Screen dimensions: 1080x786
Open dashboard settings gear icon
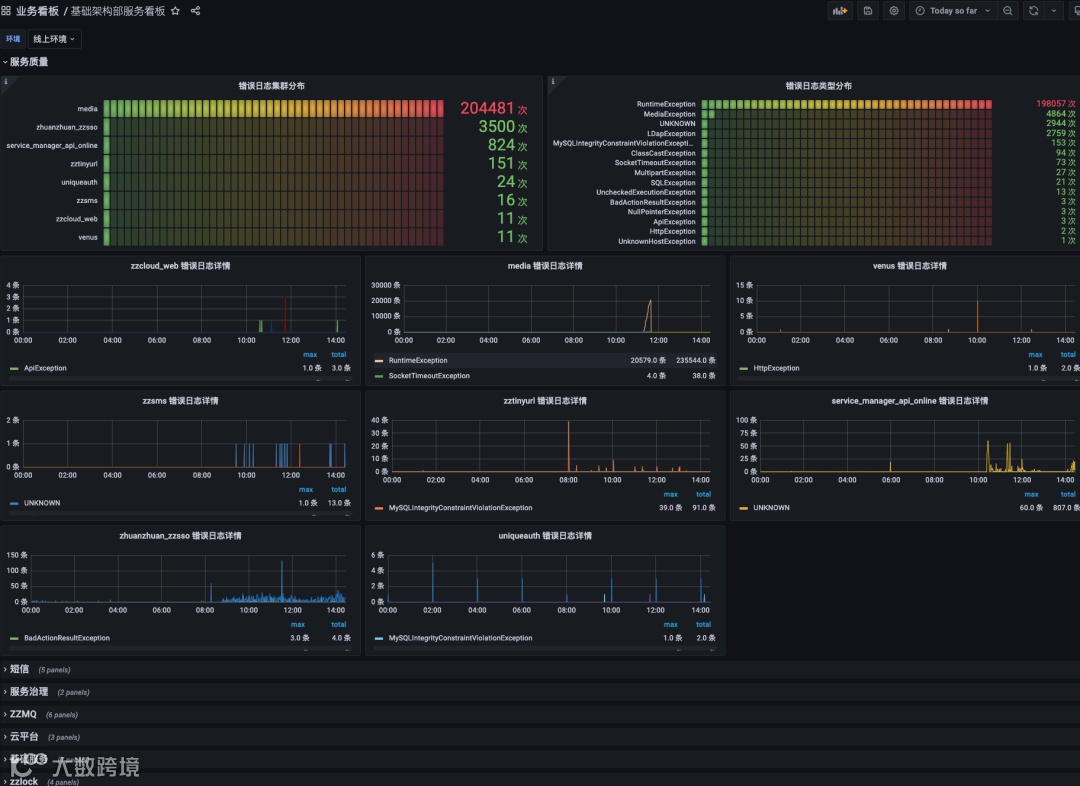pyautogui.click(x=894, y=11)
